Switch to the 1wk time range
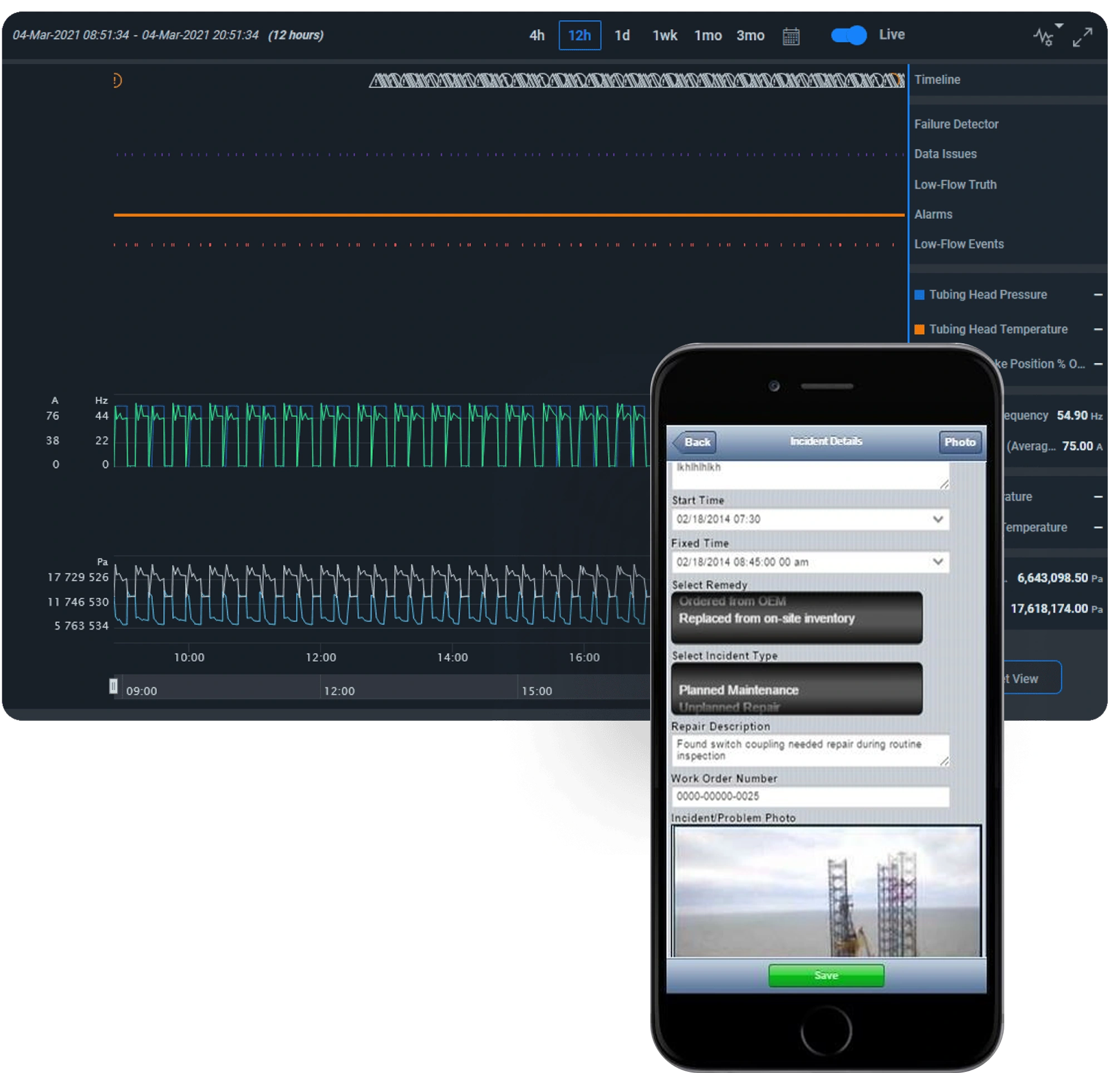Image resolution: width=1120 pixels, height=1073 pixels. point(665,36)
